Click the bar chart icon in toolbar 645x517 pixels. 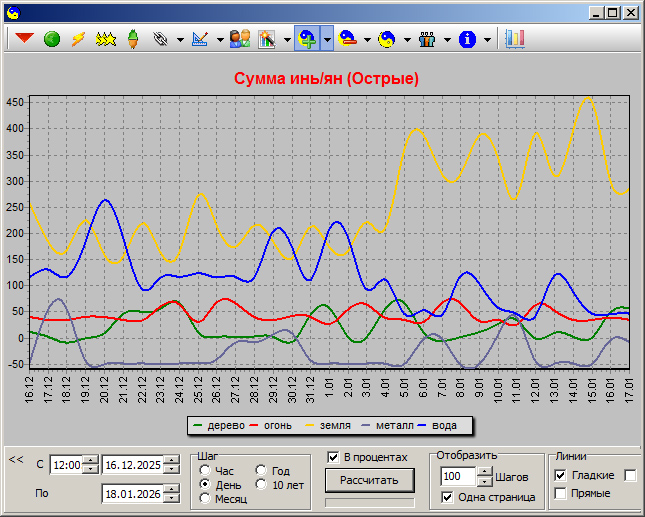515,39
